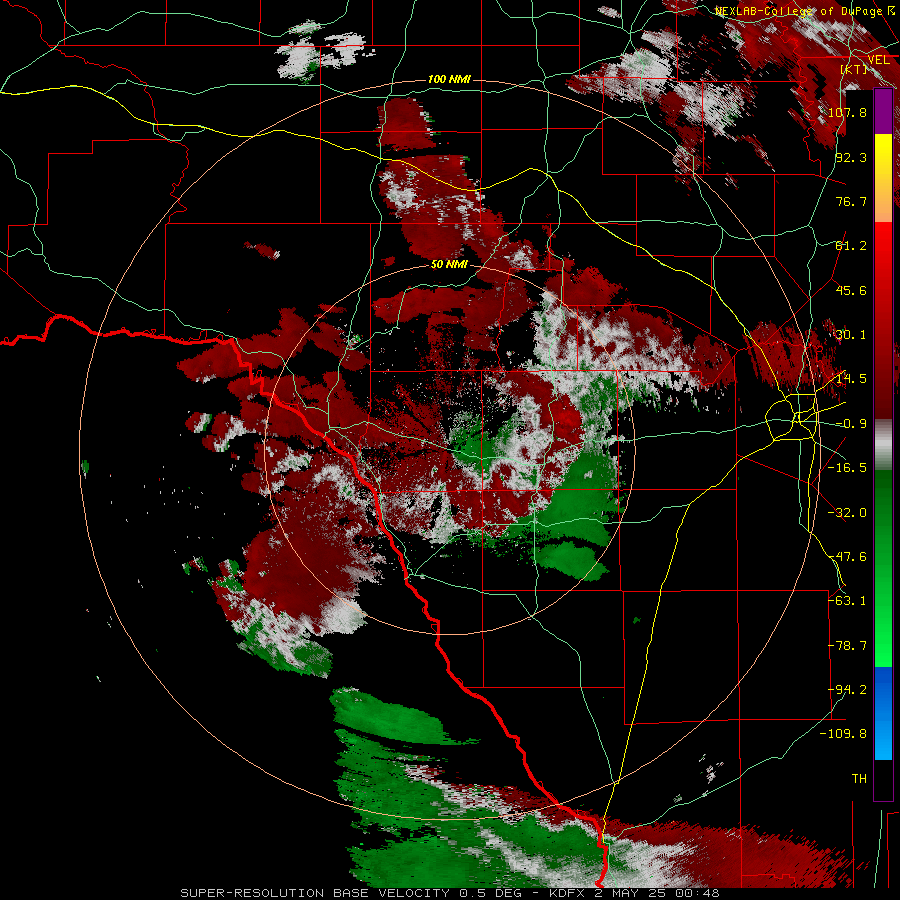Click the black TH band of the color scale

pos(883,779)
